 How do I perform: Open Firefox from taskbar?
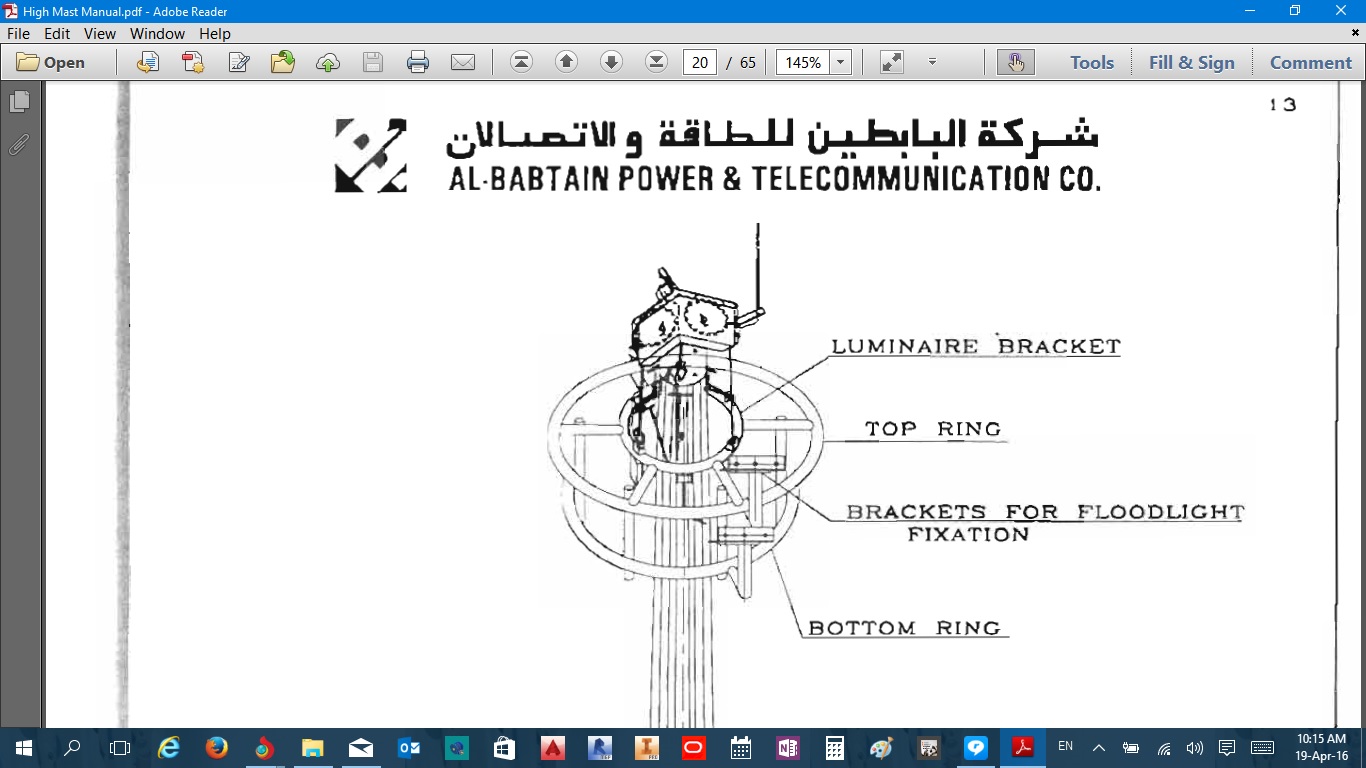click(216, 747)
